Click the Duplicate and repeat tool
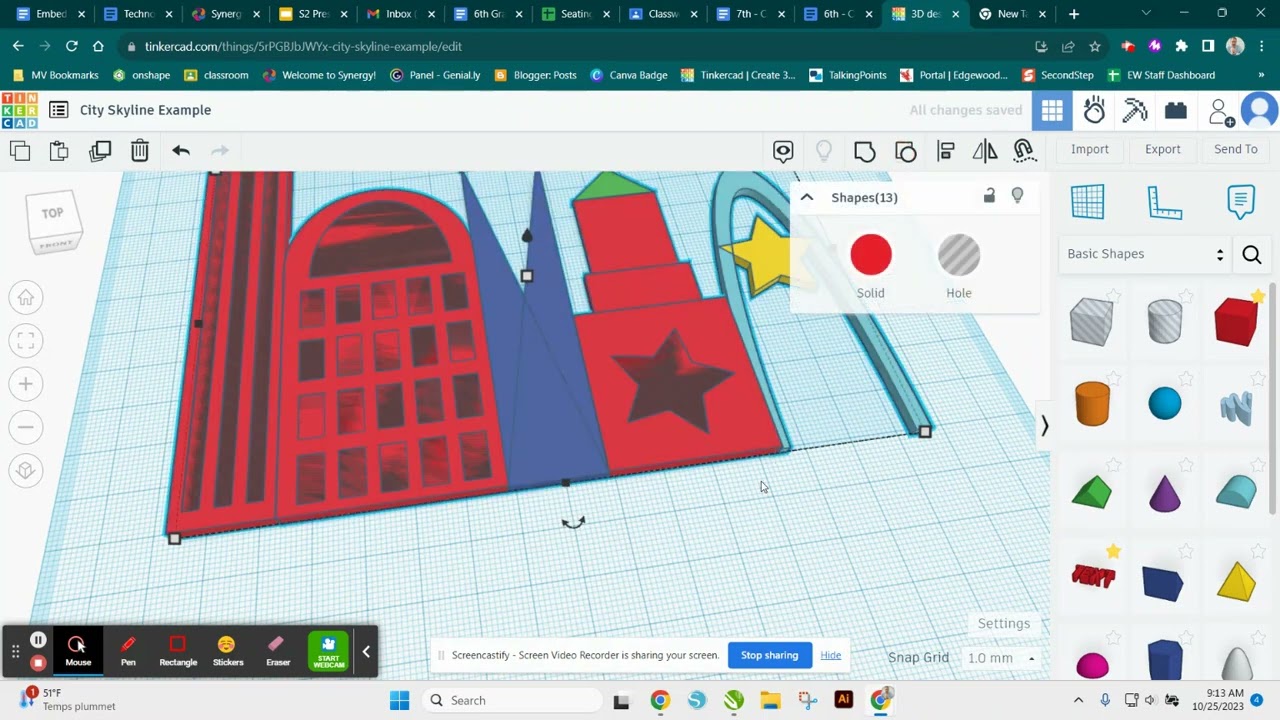The width and height of the screenshot is (1280, 720). [x=100, y=151]
